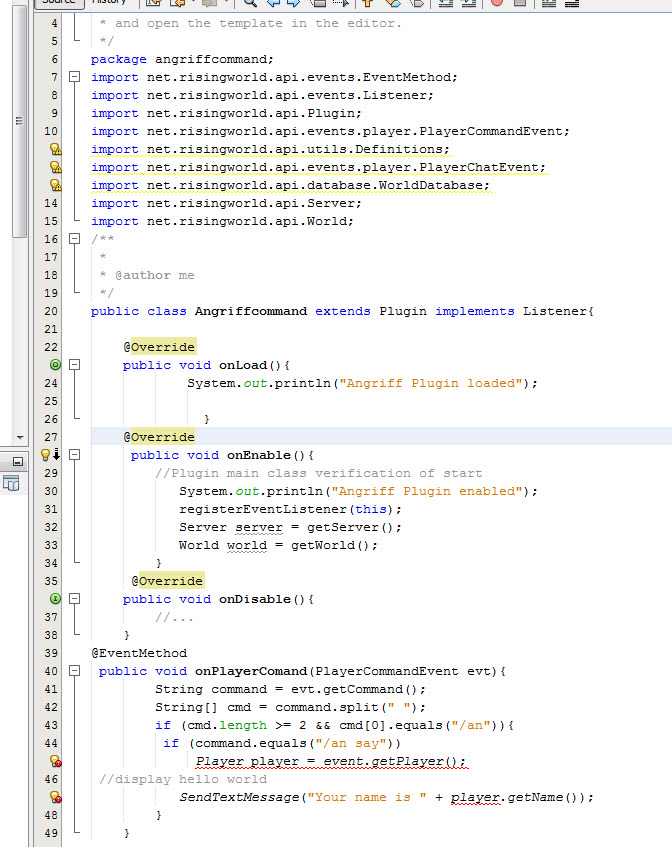This screenshot has height=847, width=672.
Task: Open the window-with-book icon in left panel
Action: (11, 483)
